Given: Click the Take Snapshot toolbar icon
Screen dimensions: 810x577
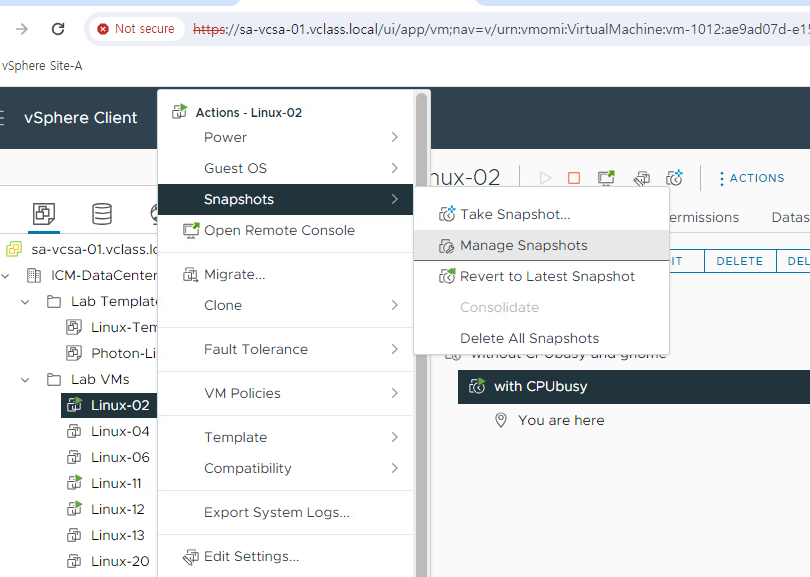Looking at the screenshot, I should pos(675,178).
